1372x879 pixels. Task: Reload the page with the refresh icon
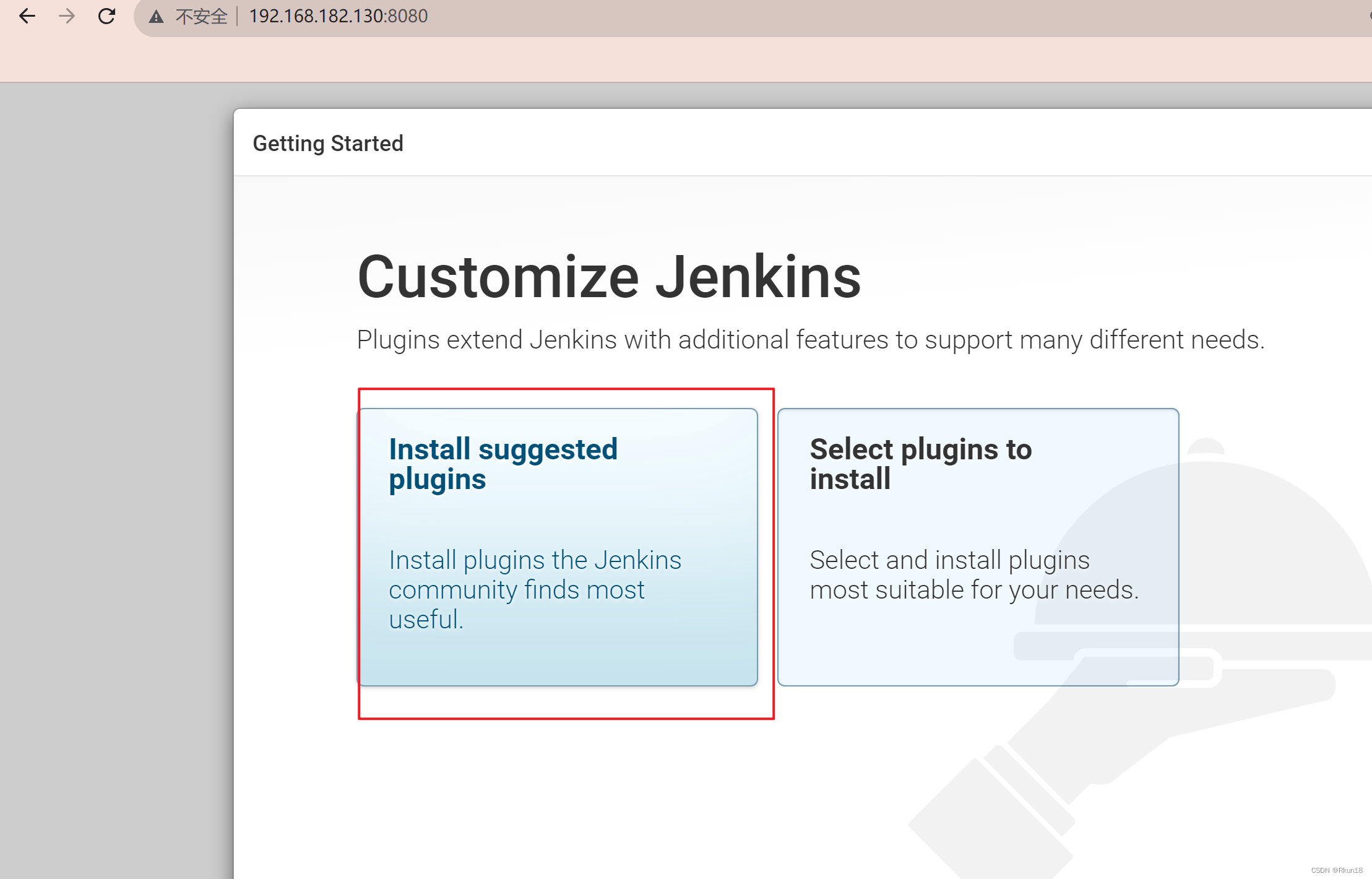coord(106,16)
